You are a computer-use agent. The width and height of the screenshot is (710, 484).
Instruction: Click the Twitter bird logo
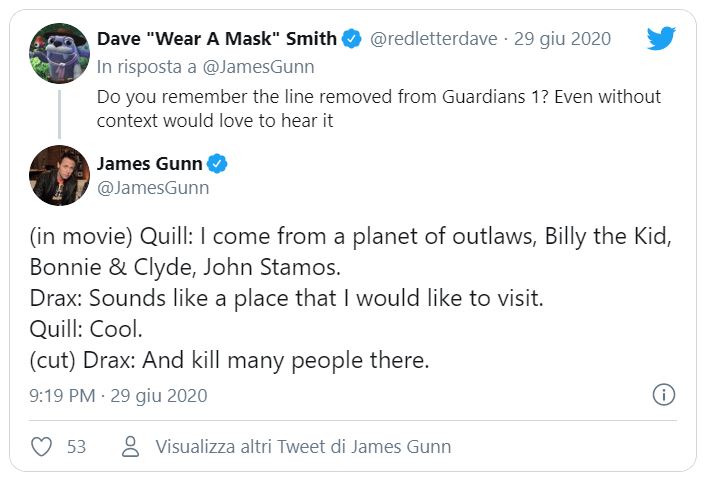[660, 39]
